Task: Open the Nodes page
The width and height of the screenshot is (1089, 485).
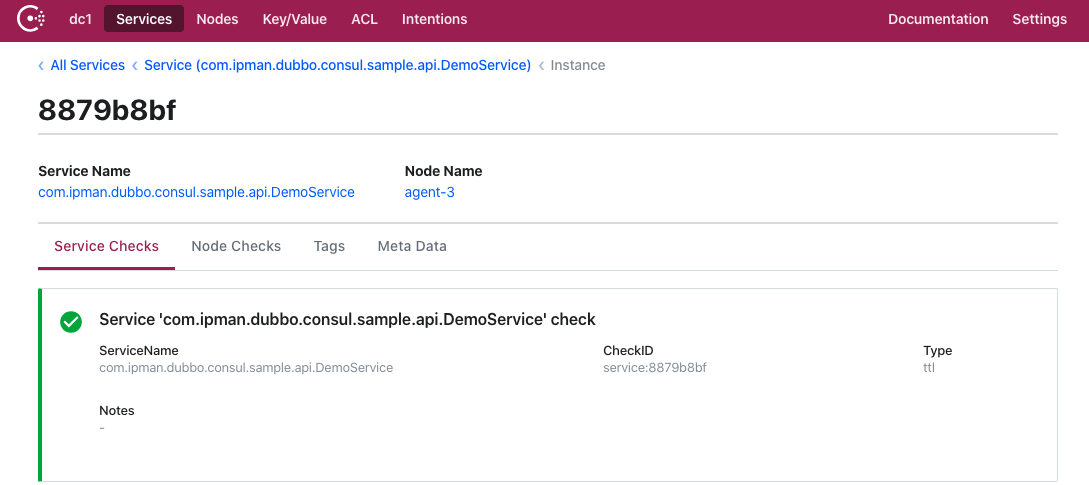Action: click(217, 19)
